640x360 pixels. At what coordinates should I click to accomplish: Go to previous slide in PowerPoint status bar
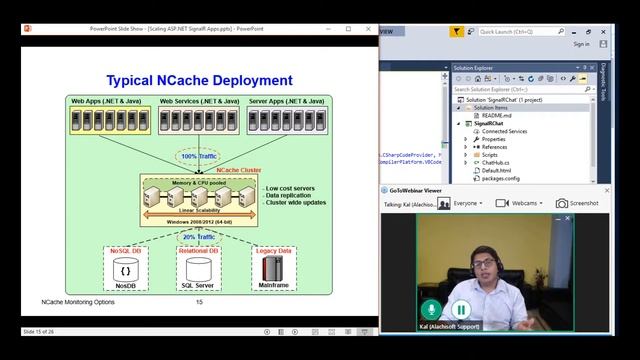(267, 332)
